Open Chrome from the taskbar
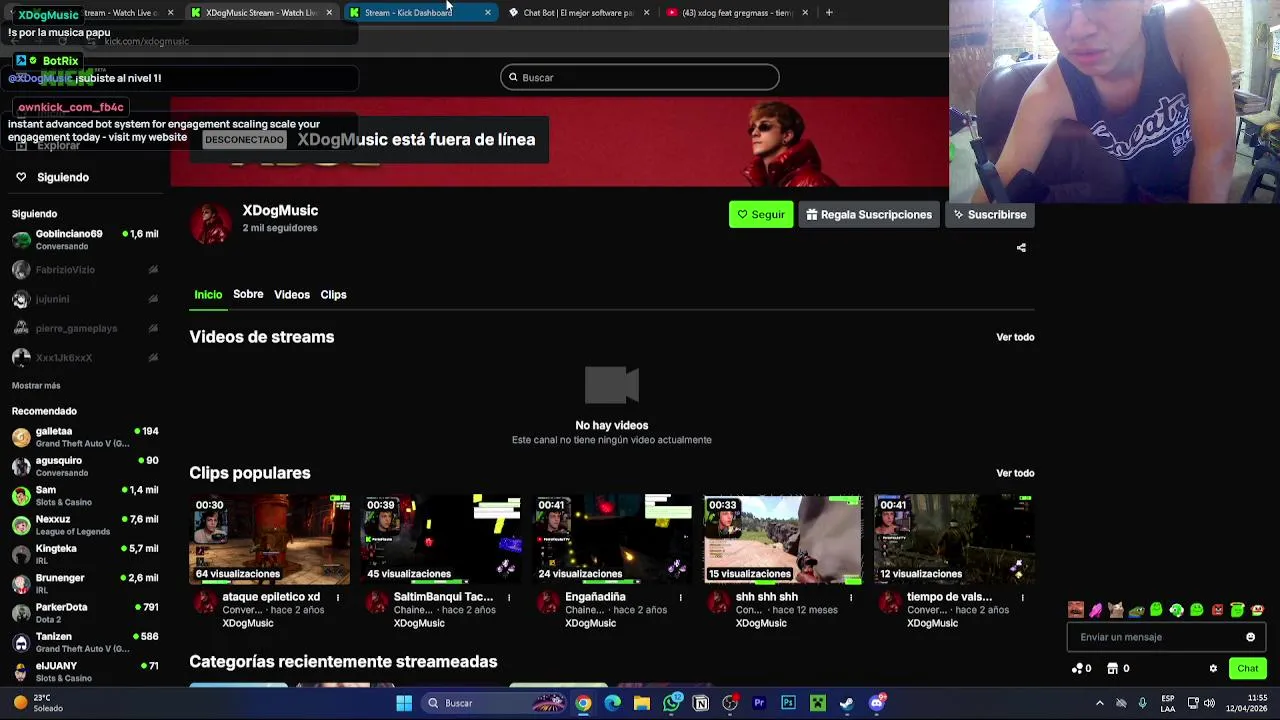This screenshot has height=720, width=1280. coord(583,703)
